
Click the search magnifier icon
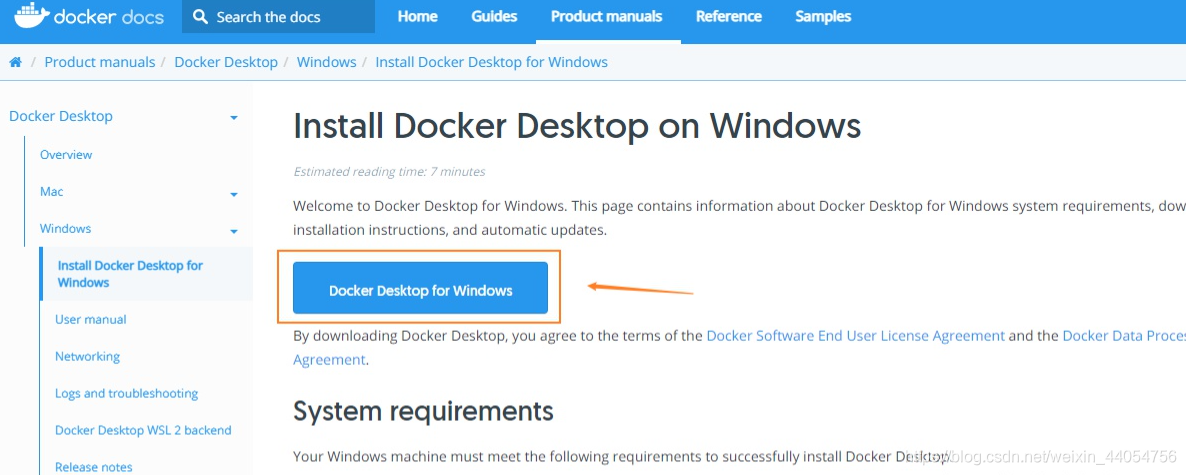(x=200, y=17)
